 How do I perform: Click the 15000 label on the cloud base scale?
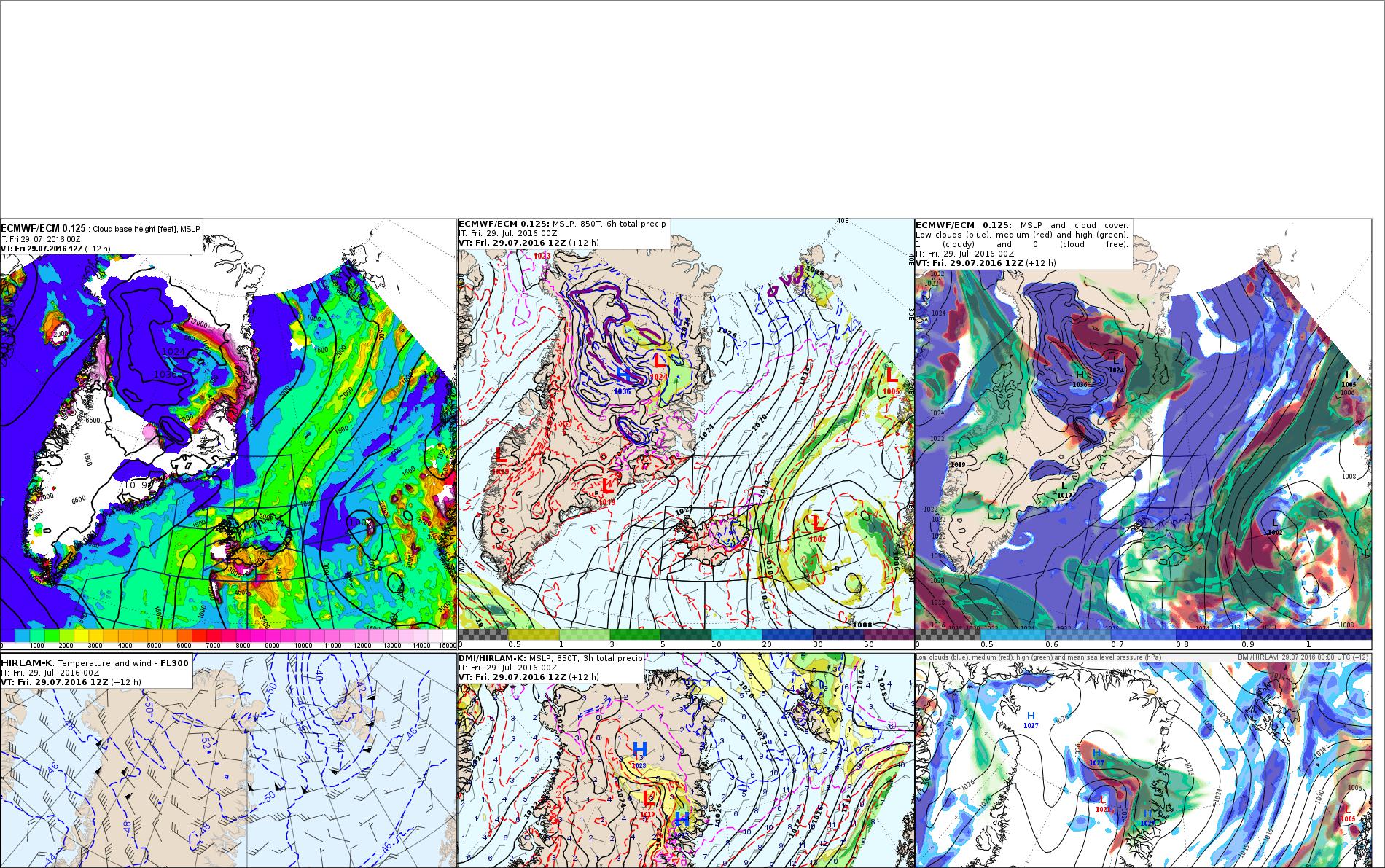pos(446,645)
